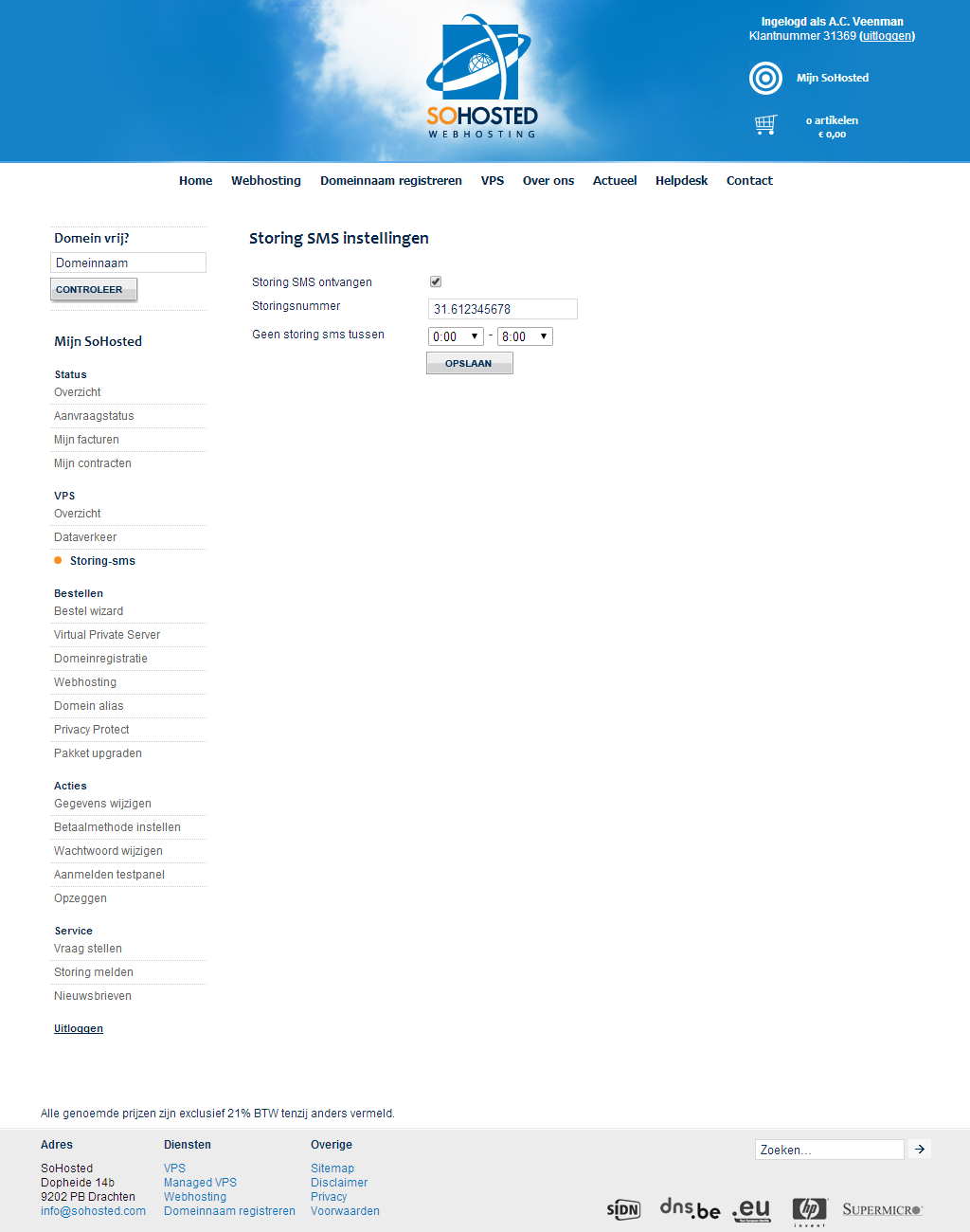
Task: Open the shopping cart icon
Action: pos(765,125)
